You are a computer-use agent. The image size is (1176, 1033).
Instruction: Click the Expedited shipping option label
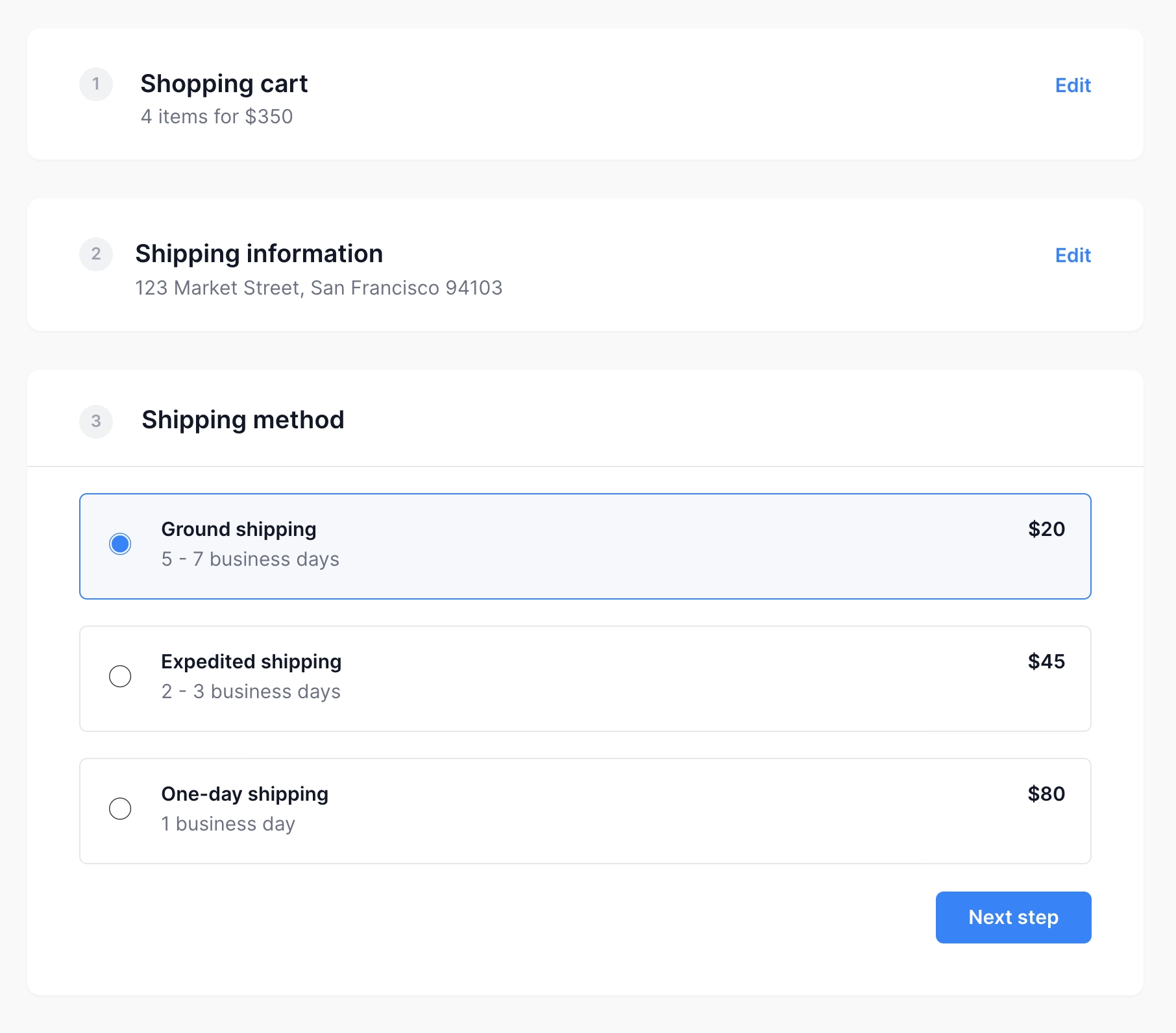(x=251, y=661)
